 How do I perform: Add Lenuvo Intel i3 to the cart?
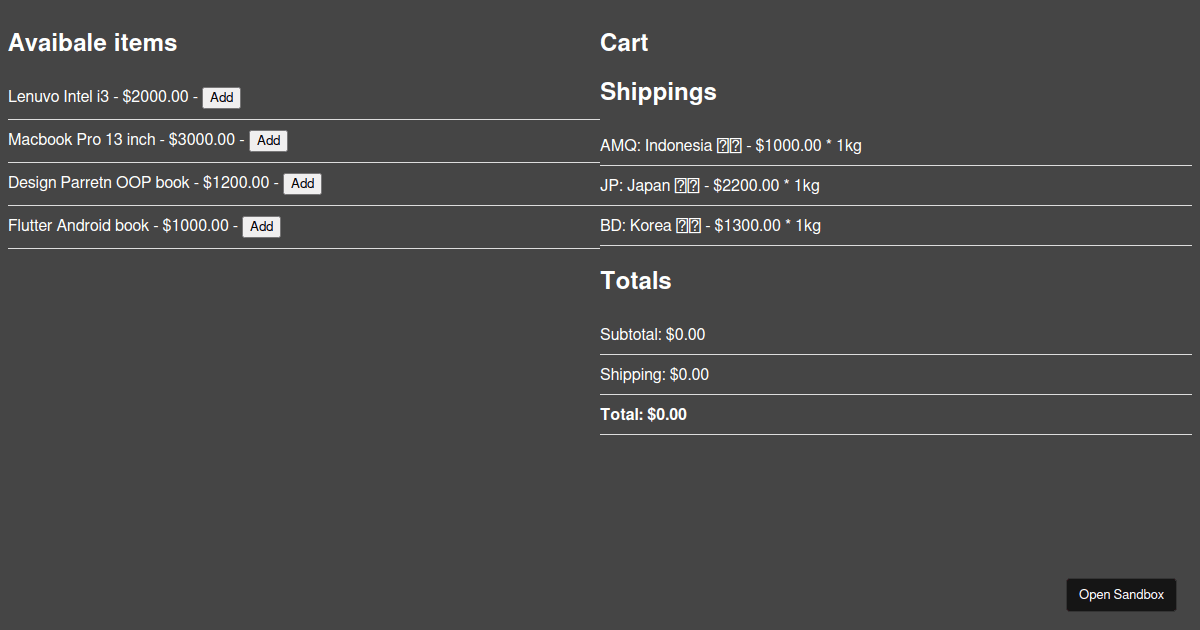click(x=221, y=97)
